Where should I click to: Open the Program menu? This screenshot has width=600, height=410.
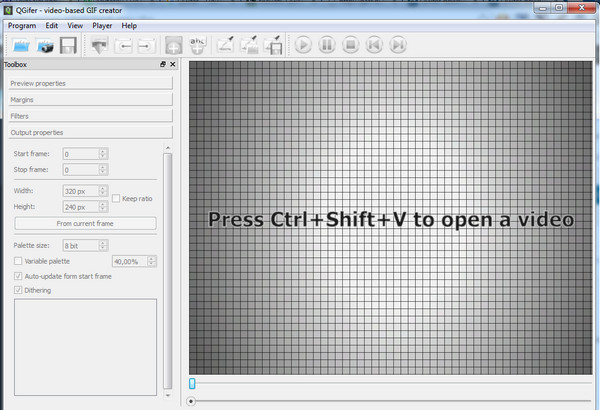point(22,24)
